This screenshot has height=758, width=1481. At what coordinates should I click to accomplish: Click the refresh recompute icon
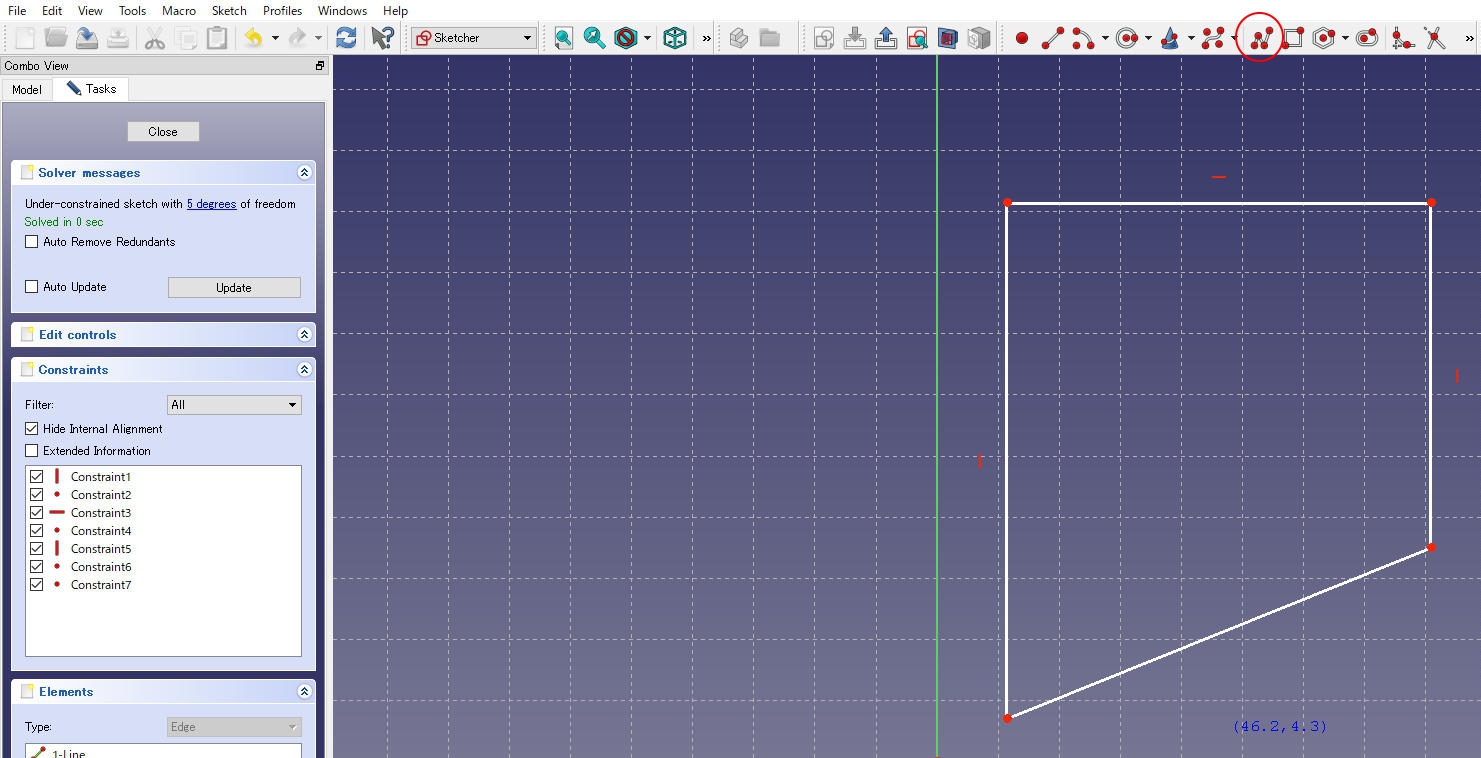point(346,38)
